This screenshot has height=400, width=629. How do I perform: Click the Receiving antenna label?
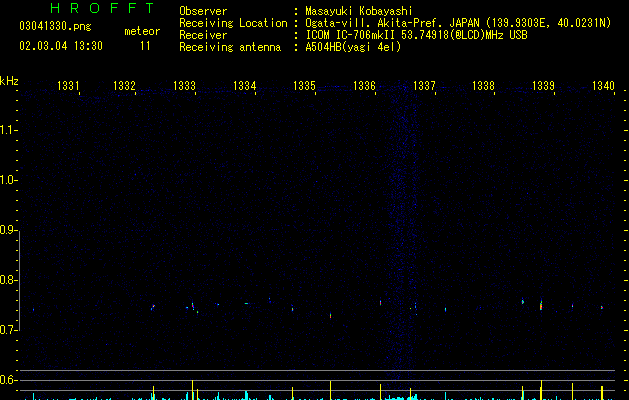[x=230, y=47]
